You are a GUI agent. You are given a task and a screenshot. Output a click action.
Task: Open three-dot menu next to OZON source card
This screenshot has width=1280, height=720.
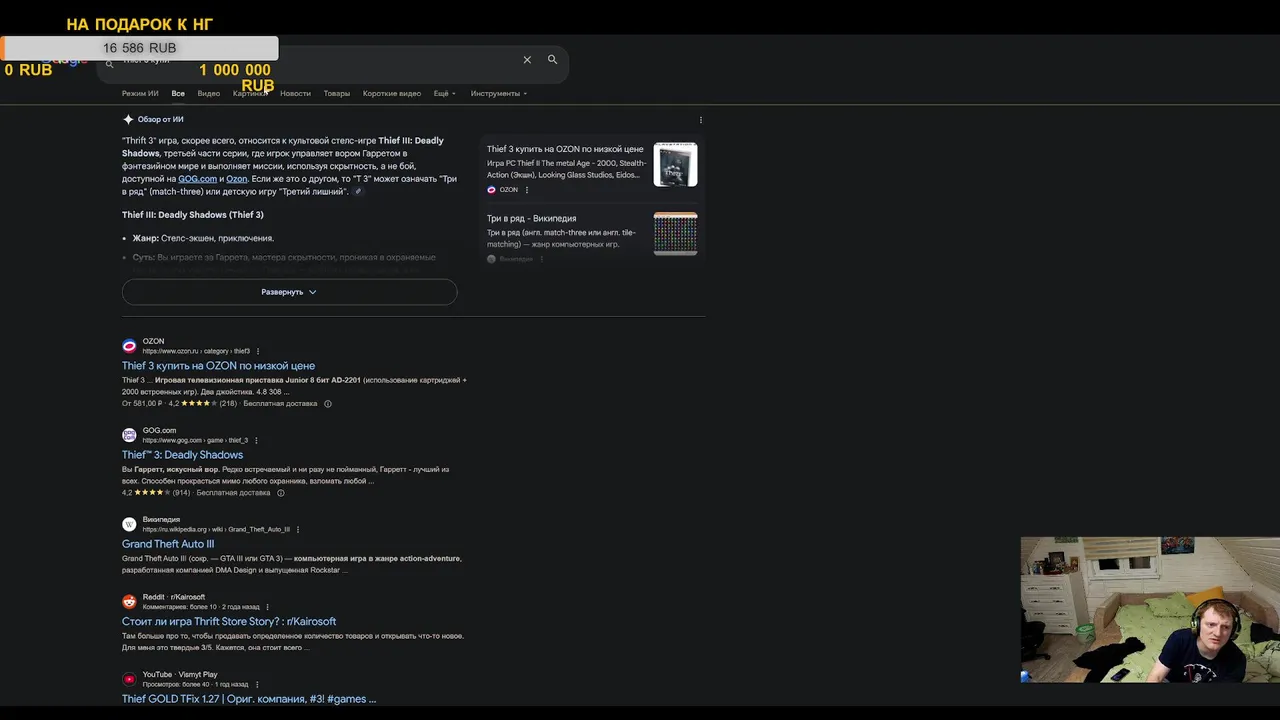click(527, 190)
